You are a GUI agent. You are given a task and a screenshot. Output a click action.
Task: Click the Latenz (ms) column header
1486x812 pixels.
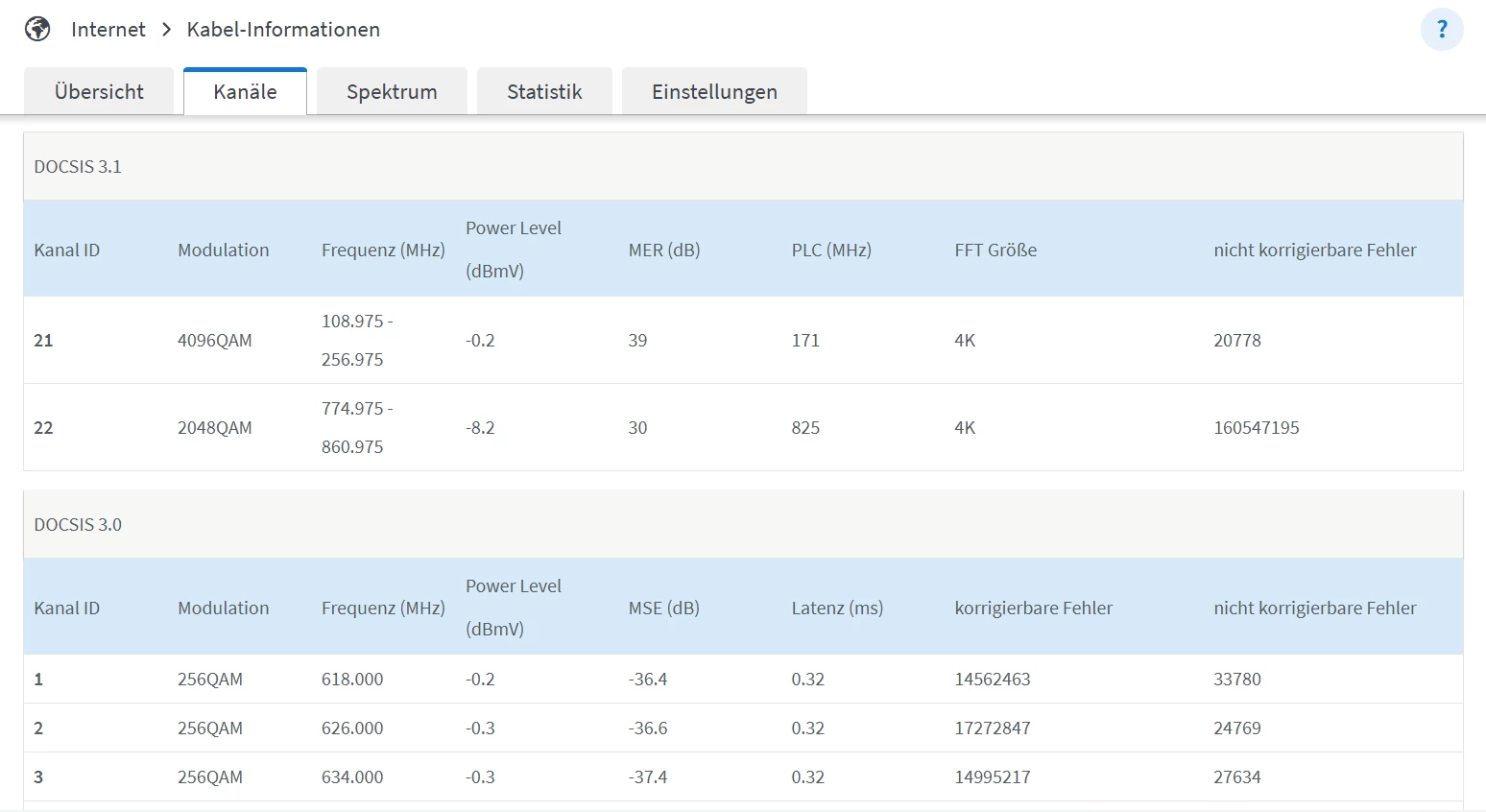(836, 609)
